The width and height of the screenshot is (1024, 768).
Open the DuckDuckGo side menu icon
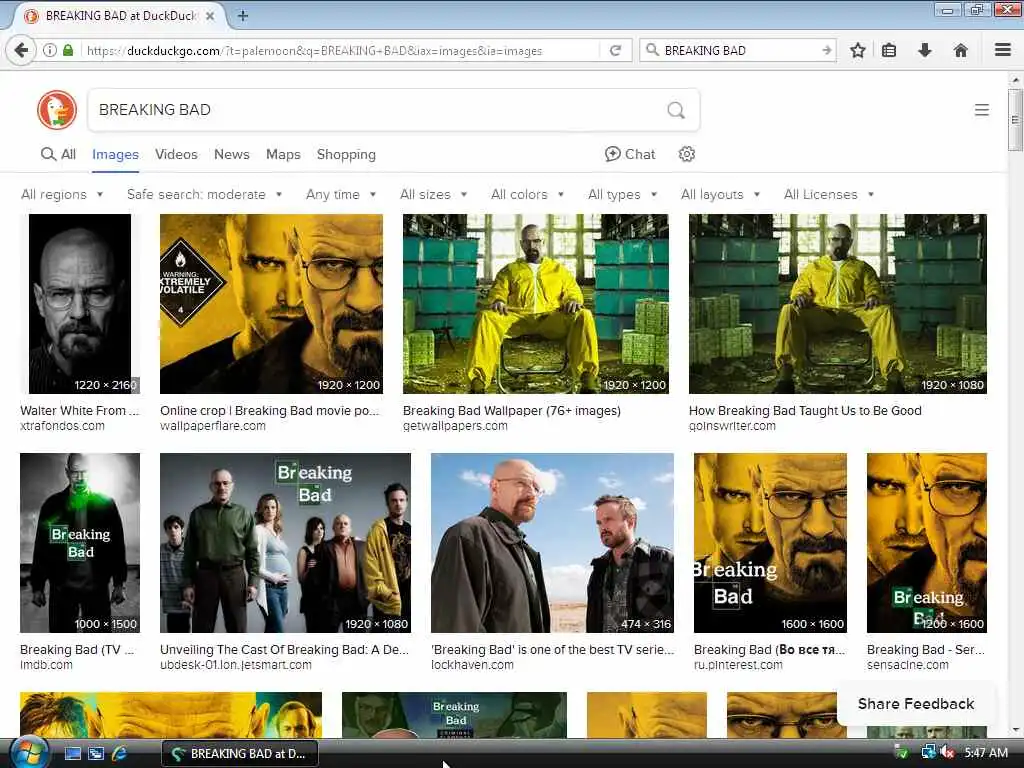[982, 110]
